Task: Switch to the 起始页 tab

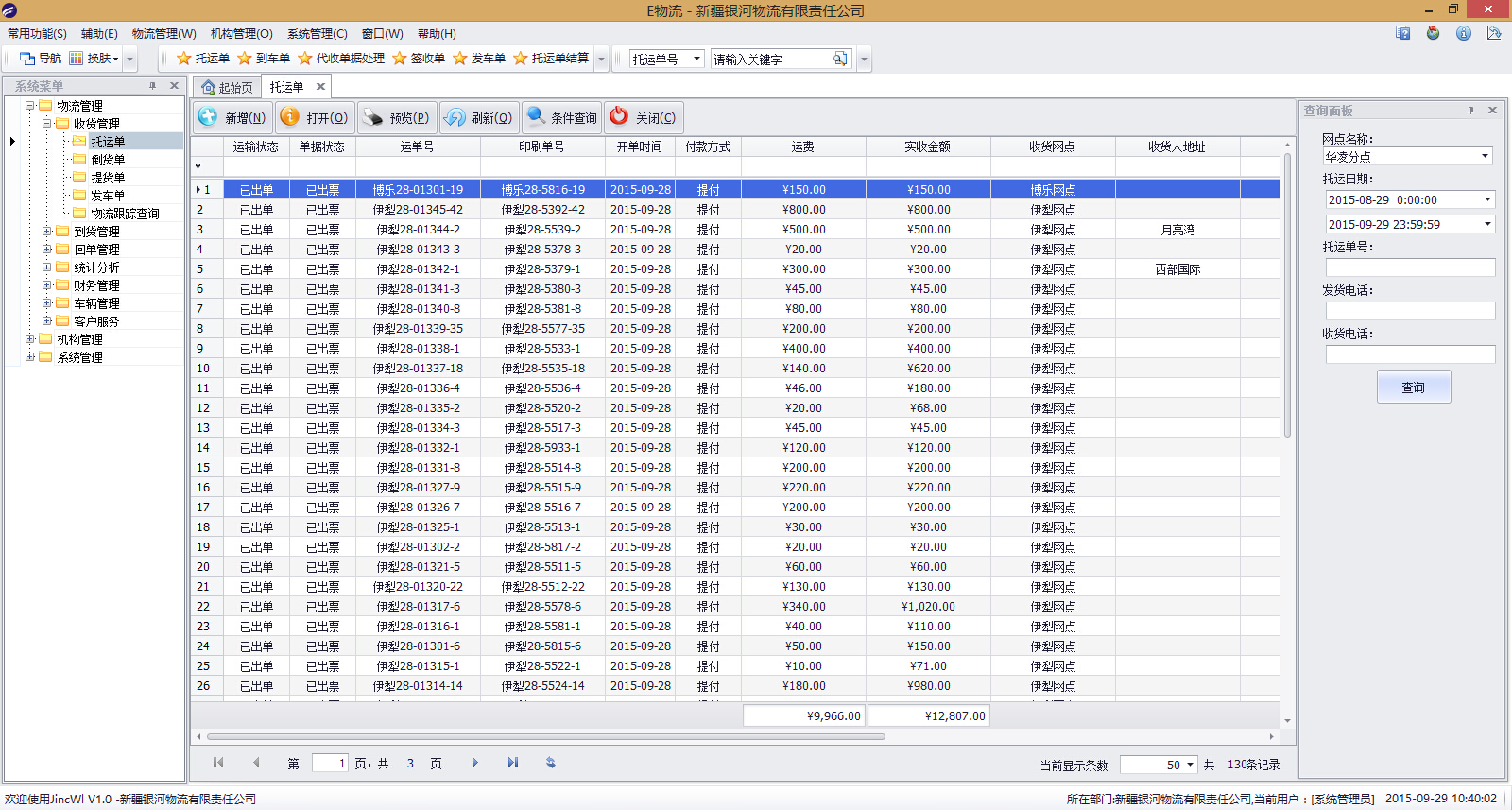Action: coord(227,87)
